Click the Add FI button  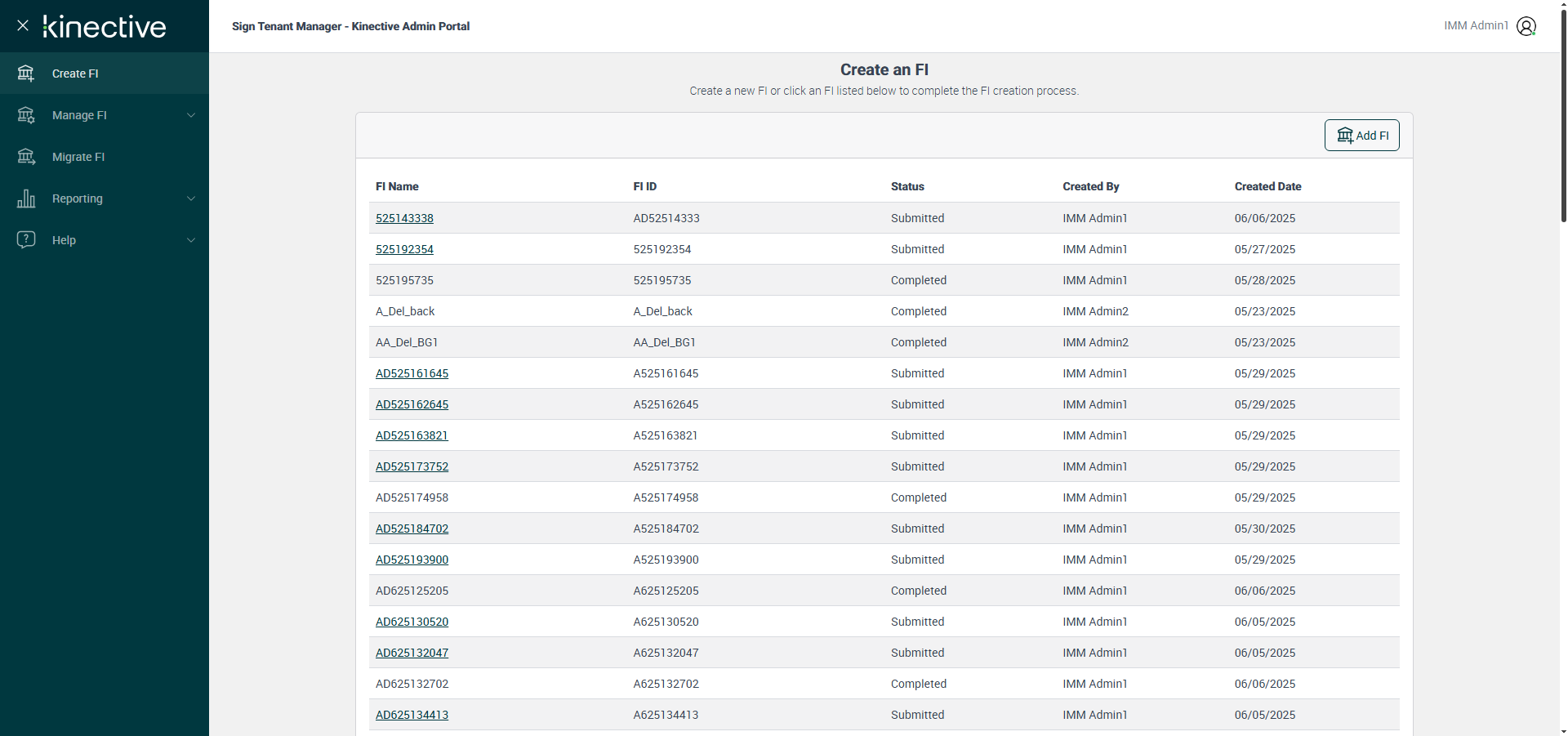click(1361, 136)
